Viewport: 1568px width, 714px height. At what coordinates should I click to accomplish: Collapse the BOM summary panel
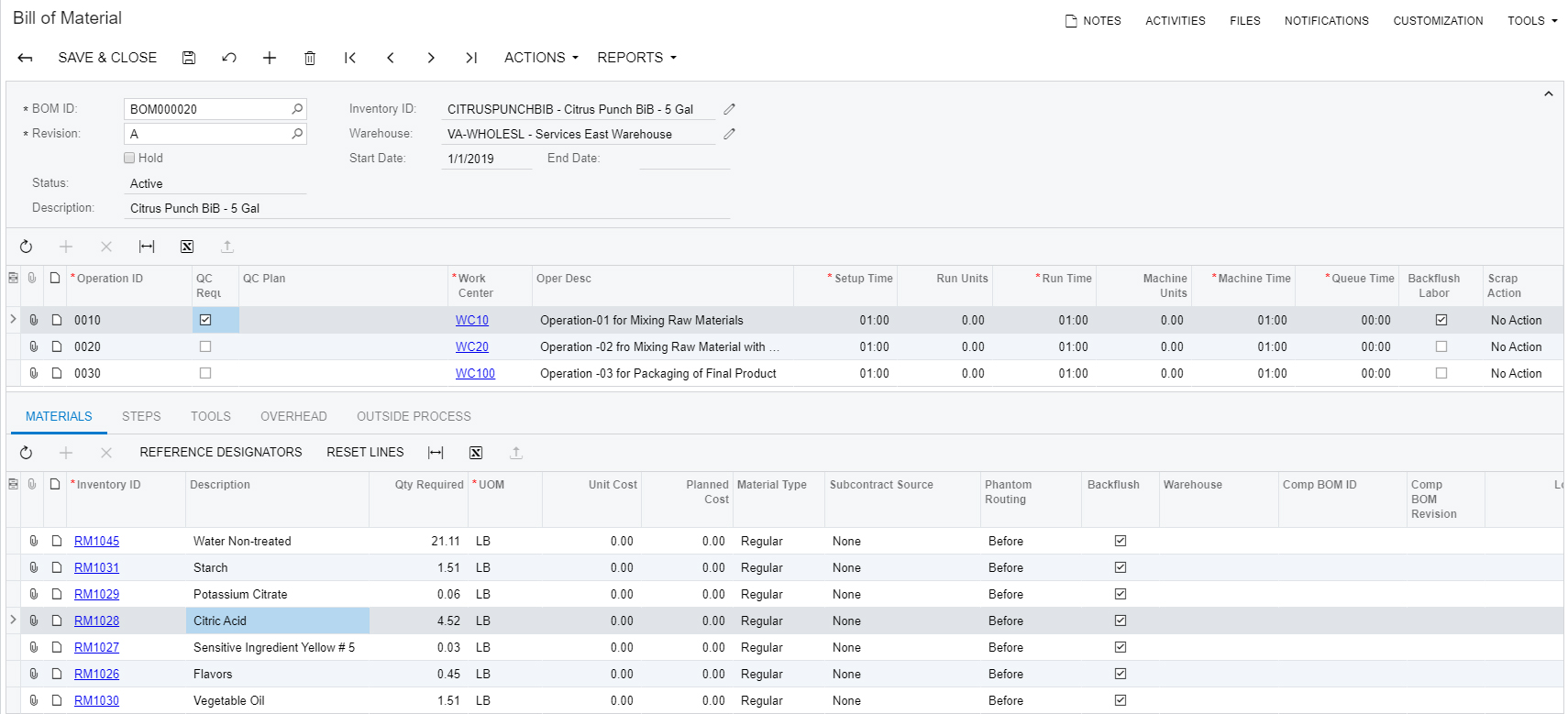point(1548,93)
